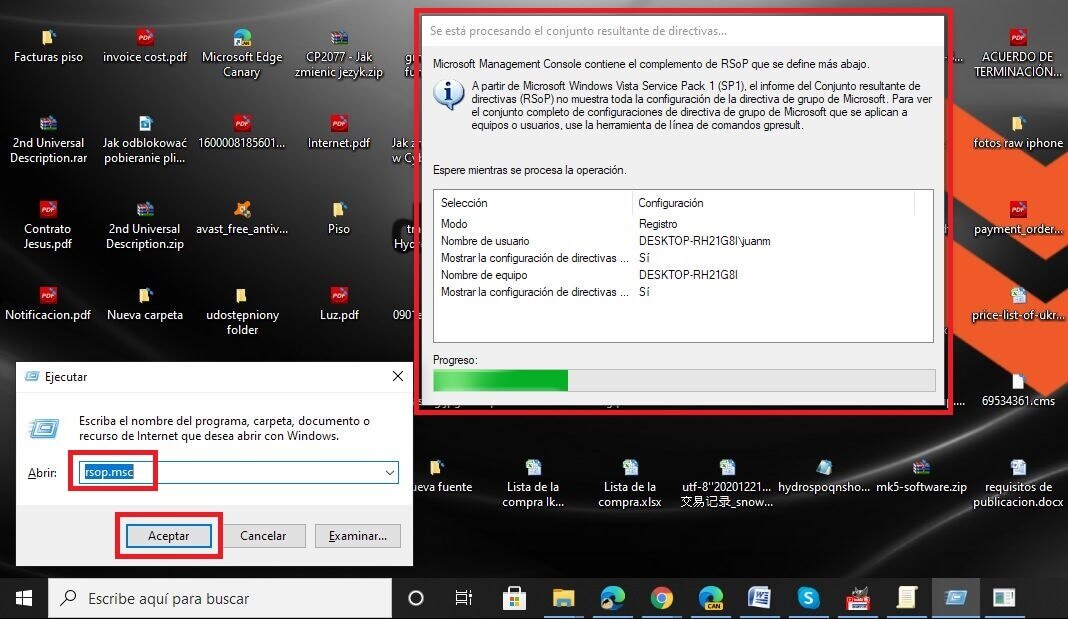Open ACUERDO DE TERMINACIÓN PDF icon
This screenshot has height=619, width=1068.
[1018, 53]
